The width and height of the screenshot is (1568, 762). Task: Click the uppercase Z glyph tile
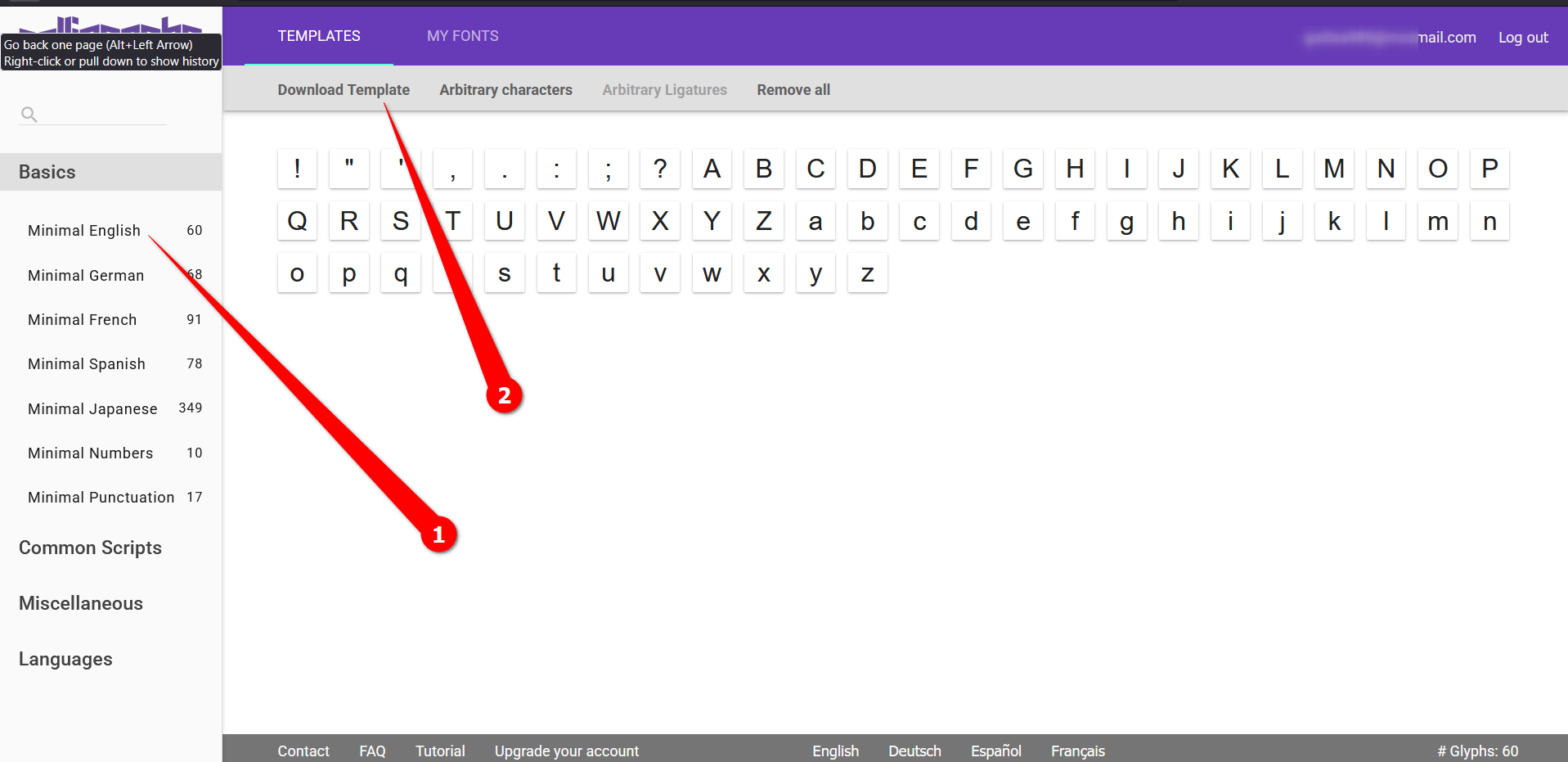click(x=764, y=221)
